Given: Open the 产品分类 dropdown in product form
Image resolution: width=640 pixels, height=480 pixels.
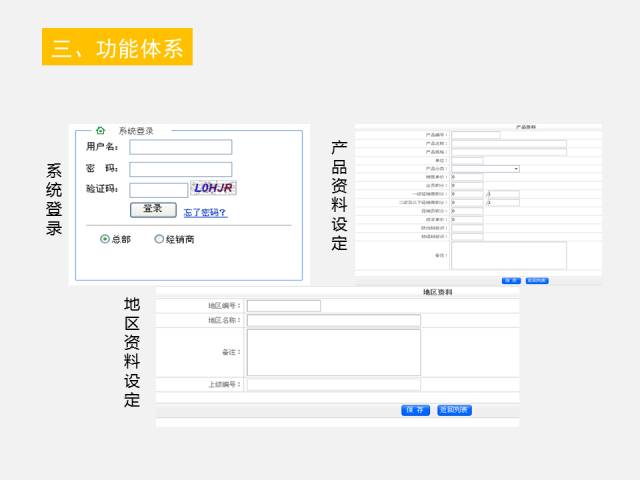Looking at the screenshot, I should coord(485,168).
